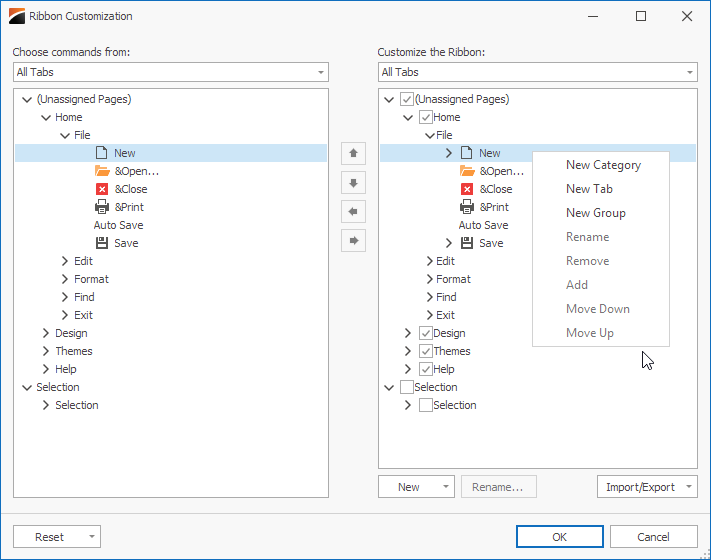The height and width of the screenshot is (560, 711).
Task: Expand the Save item in right tree
Action: point(448,243)
